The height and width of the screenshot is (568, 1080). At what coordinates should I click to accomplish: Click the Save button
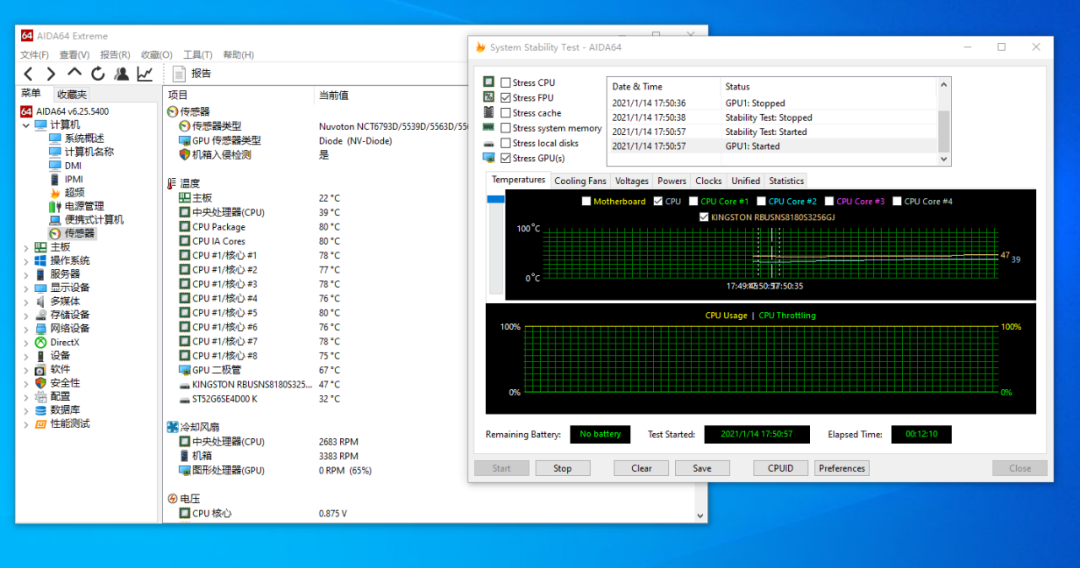point(702,468)
